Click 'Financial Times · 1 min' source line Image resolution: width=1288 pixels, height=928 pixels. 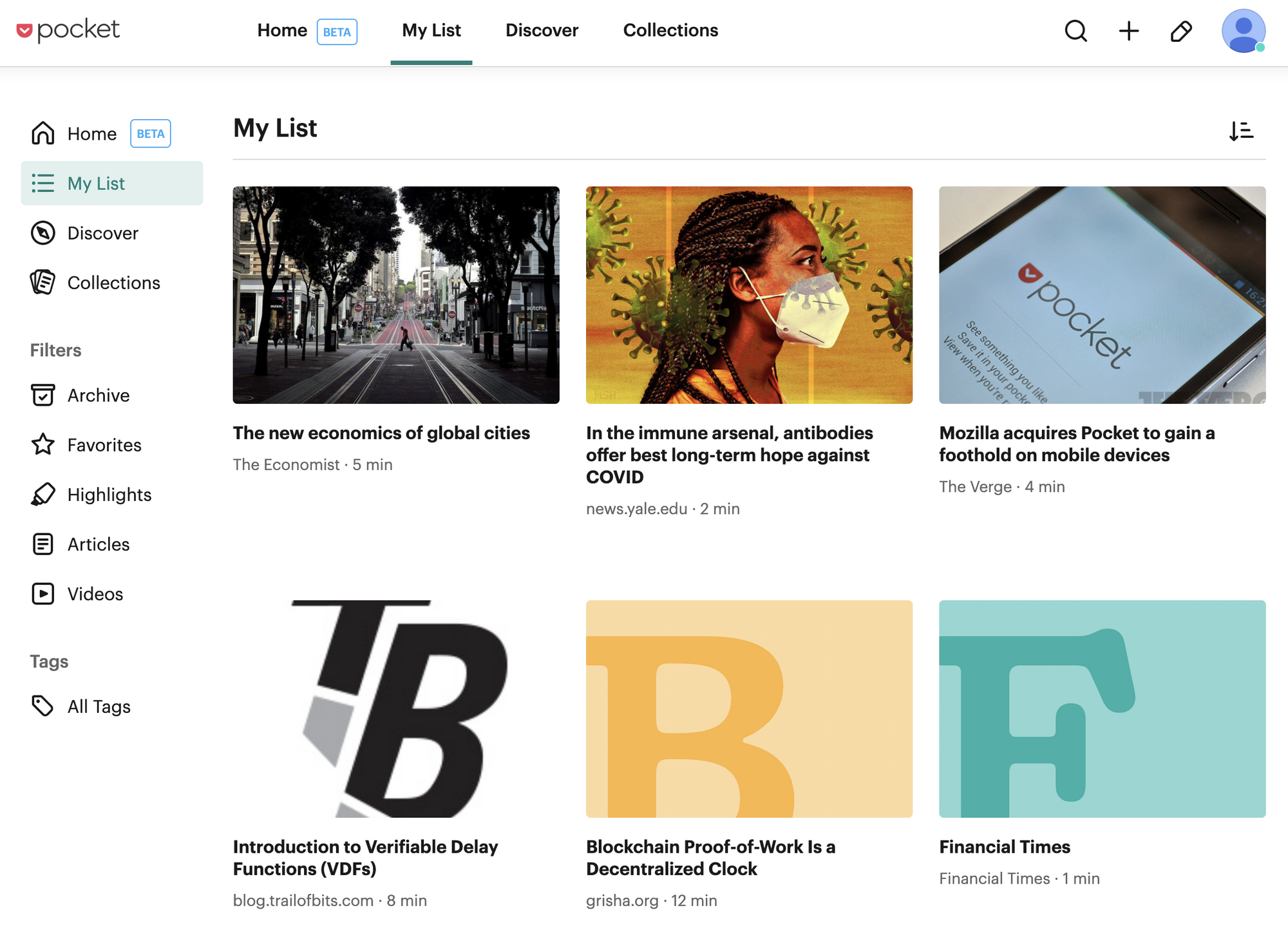tap(1019, 878)
